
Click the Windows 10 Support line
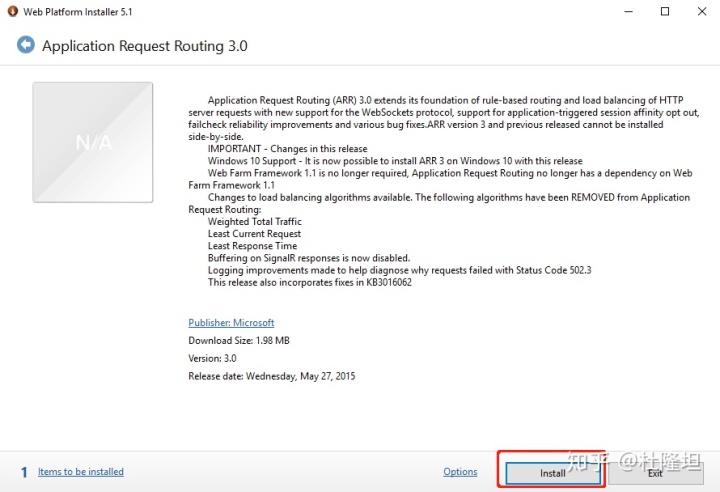pos(395,161)
